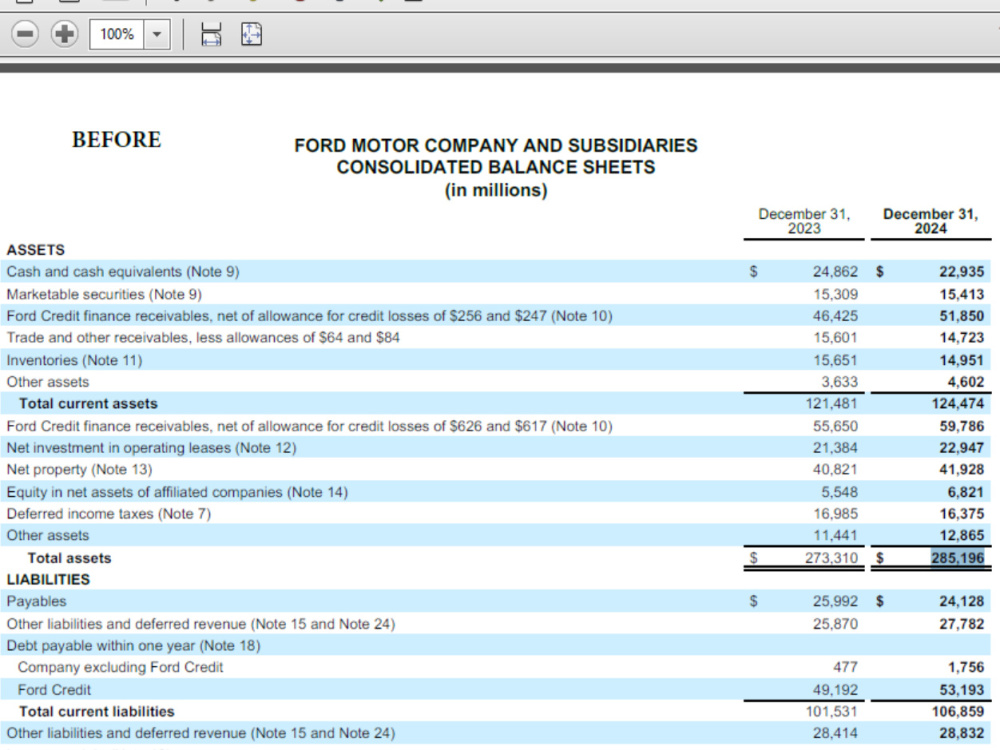Viewport: 1000px width, 750px height.
Task: Click the Cash and cash equivalents row label
Action: [x=123, y=272]
